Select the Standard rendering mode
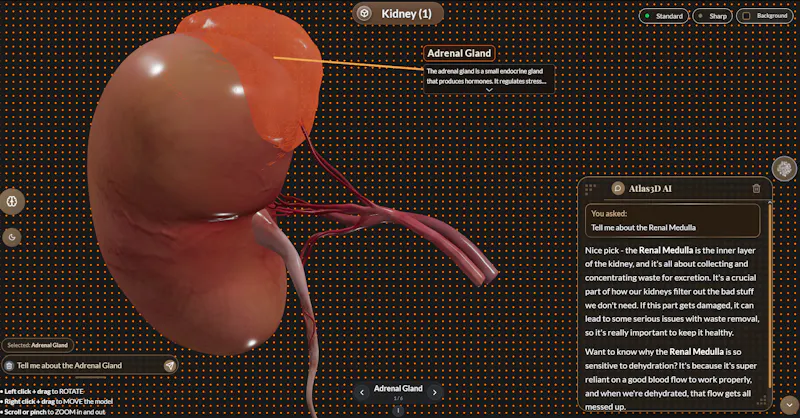This screenshot has height=418, width=800. pyautogui.click(x=664, y=16)
